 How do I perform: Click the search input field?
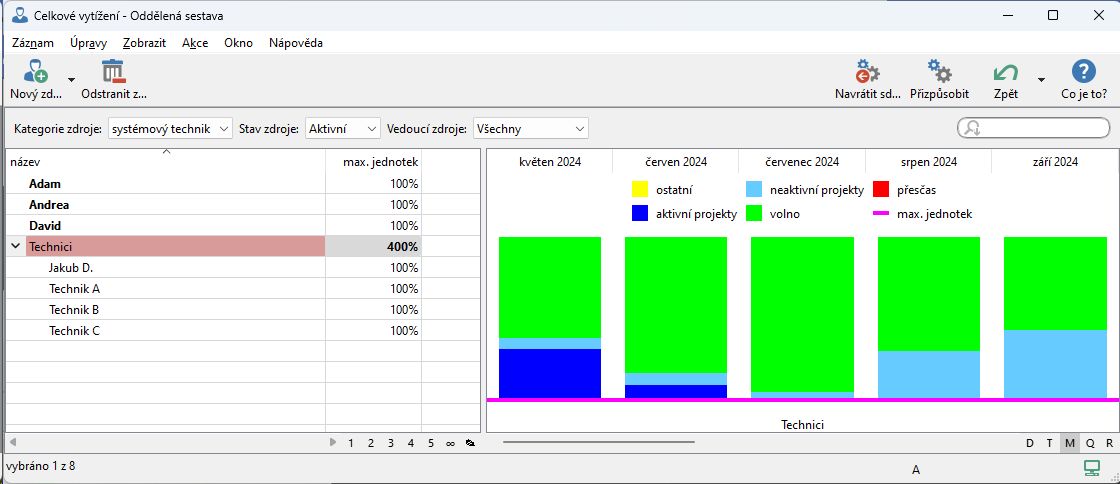(1040, 127)
